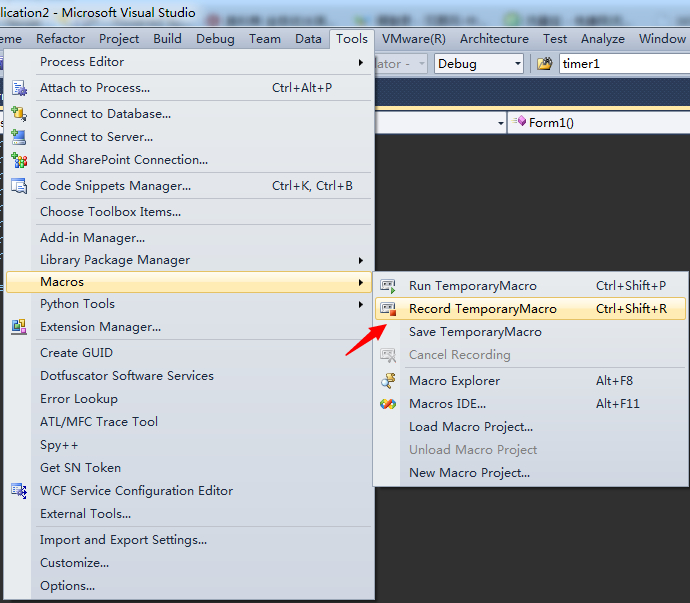
Task: Choose Load Macro Project... entry
Action: click(x=531, y=427)
